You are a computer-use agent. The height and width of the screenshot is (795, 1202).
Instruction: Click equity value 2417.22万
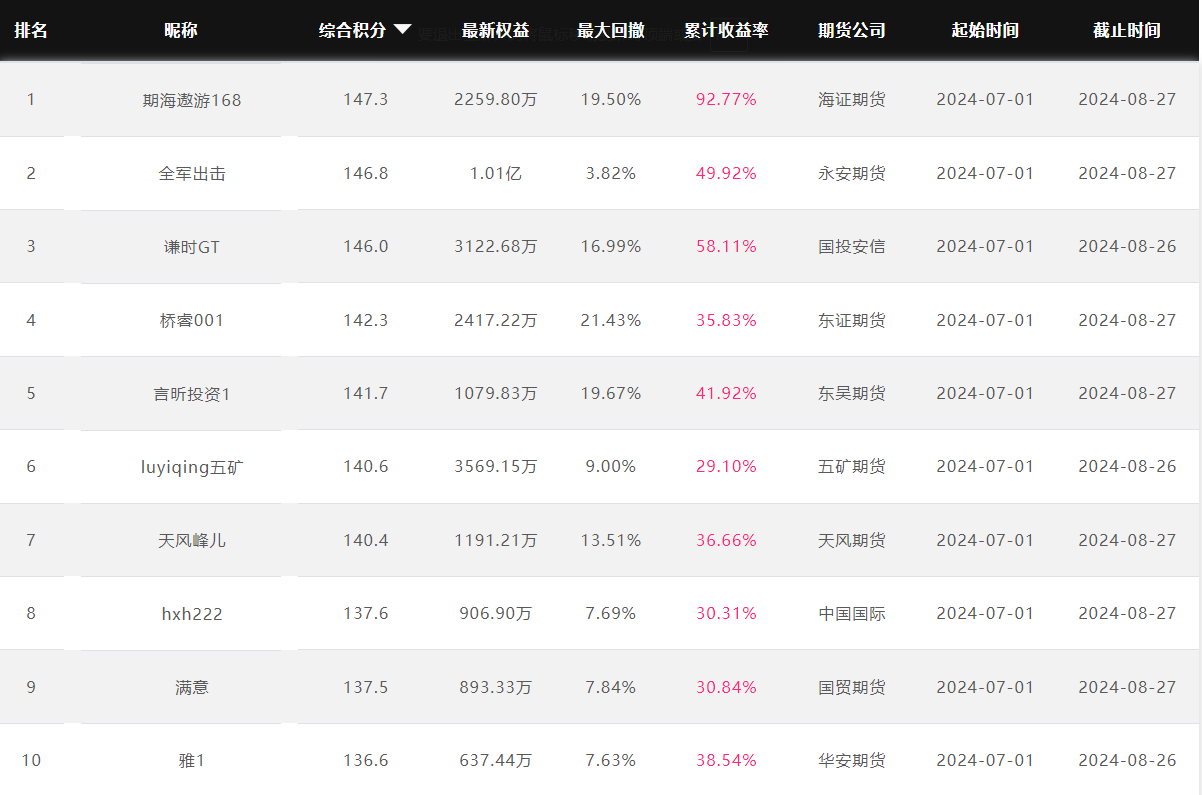click(496, 320)
